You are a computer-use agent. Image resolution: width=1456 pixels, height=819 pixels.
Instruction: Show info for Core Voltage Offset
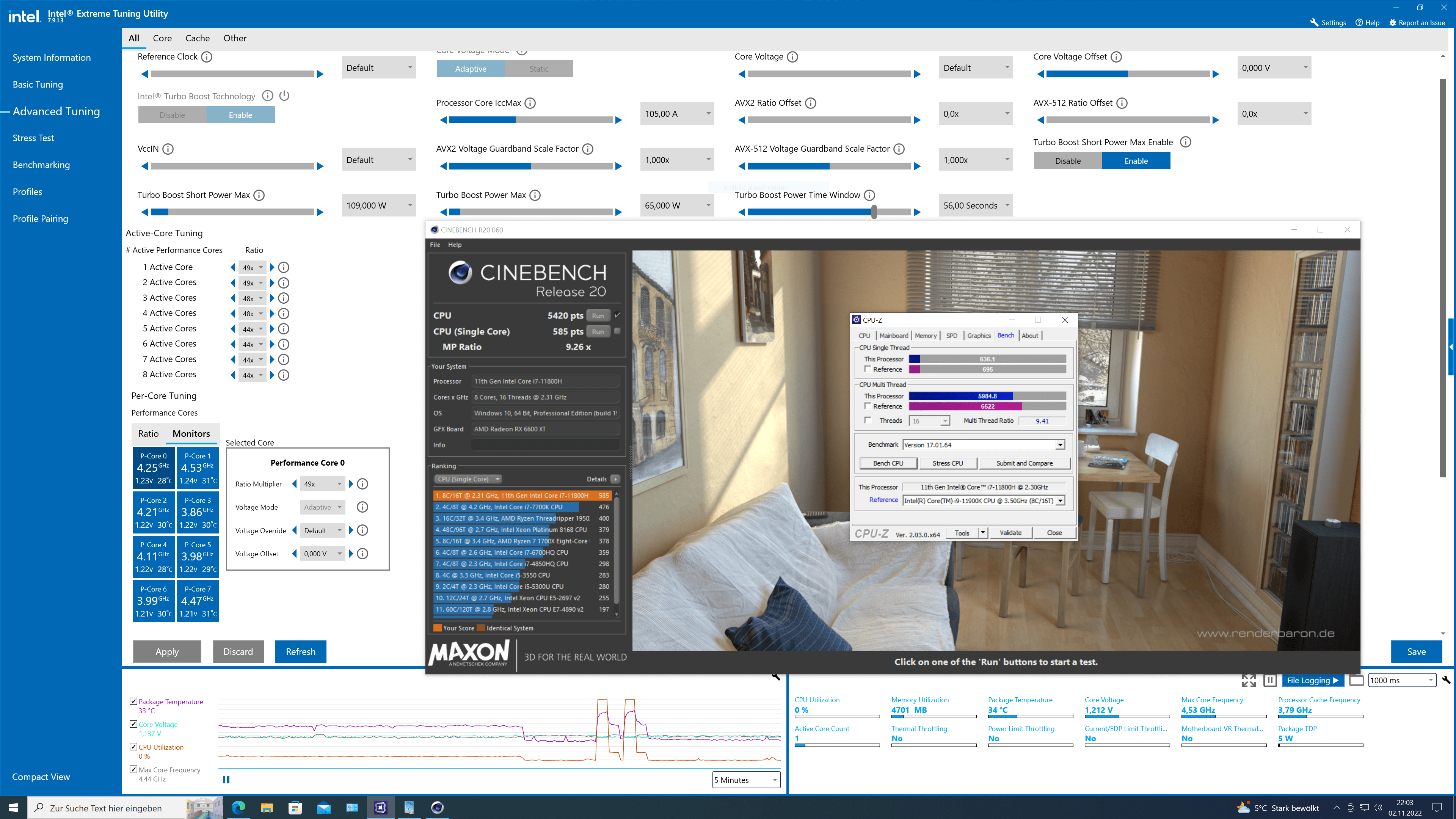[1116, 56]
